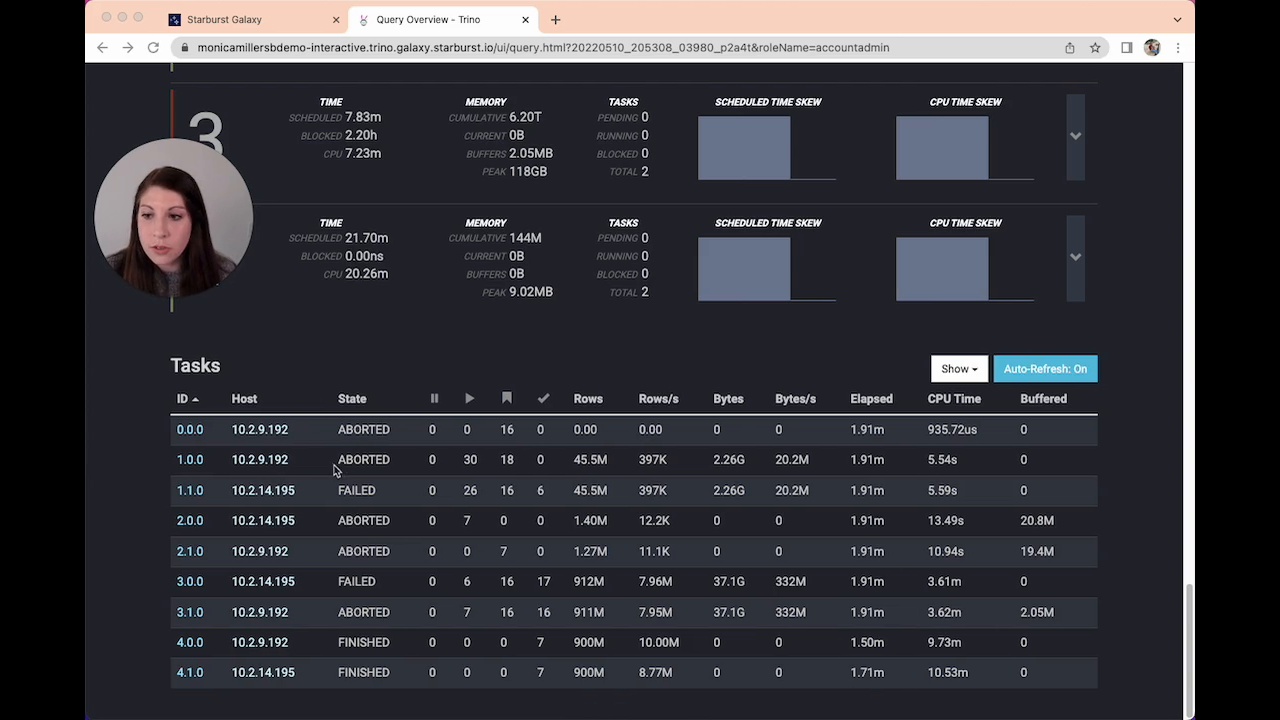The width and height of the screenshot is (1280, 720).
Task: Sort by completed splits checkmark icon
Action: [x=543, y=398]
